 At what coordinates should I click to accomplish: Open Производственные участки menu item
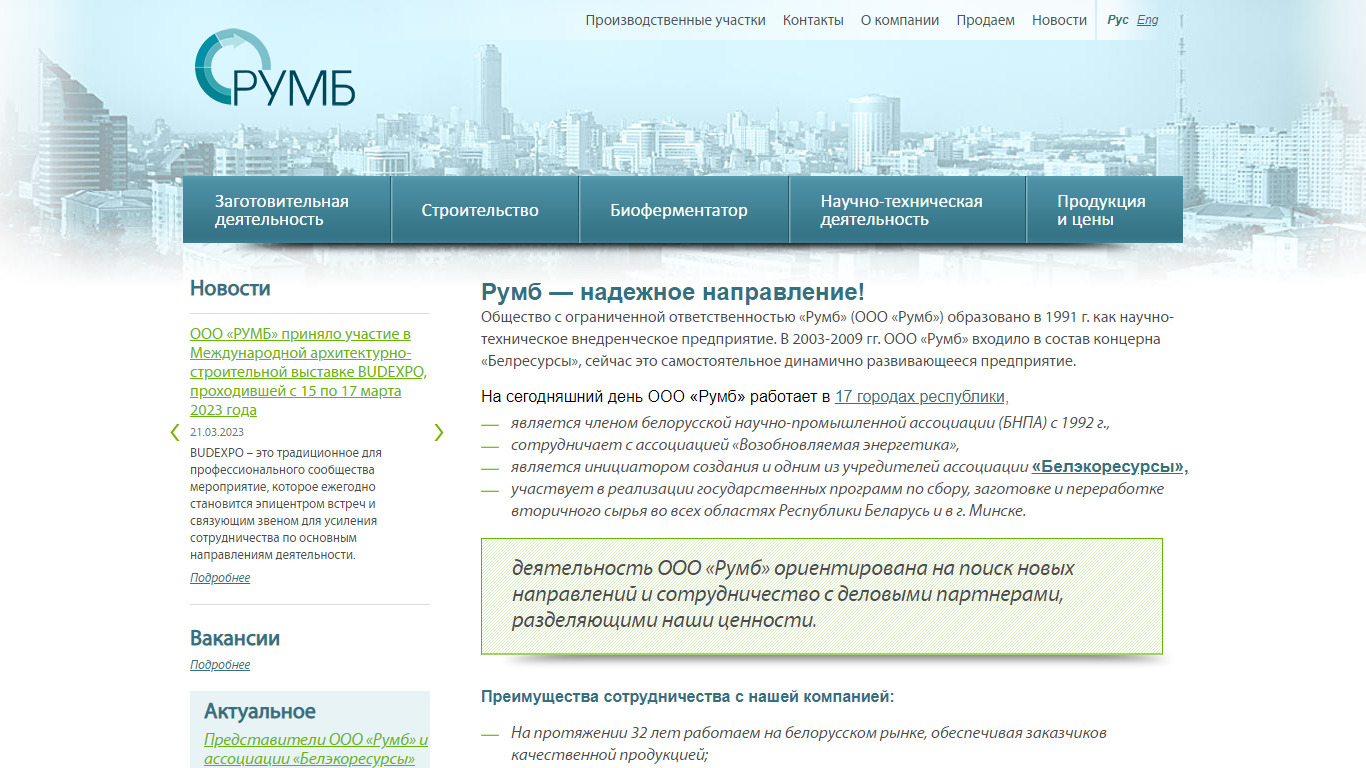click(675, 20)
